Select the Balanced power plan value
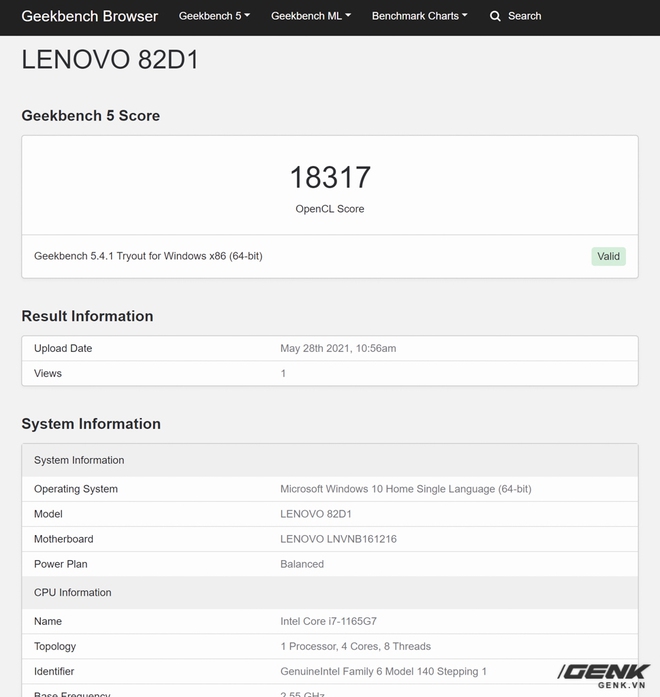Screen dimensions: 660x697 302,564
